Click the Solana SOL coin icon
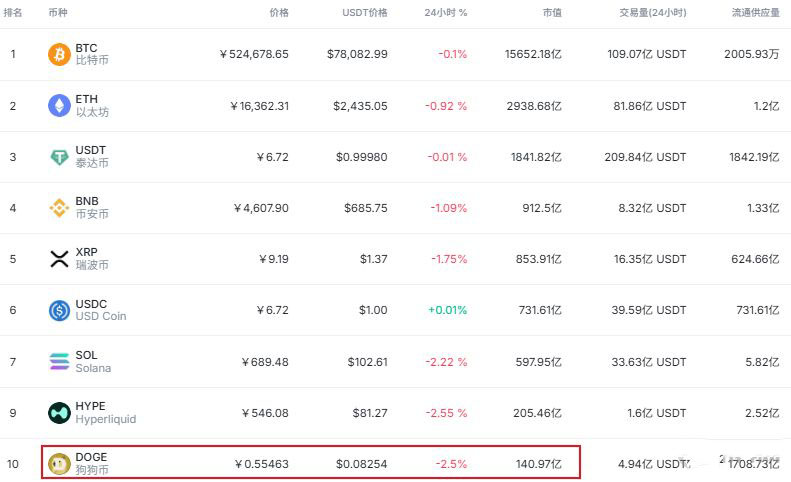 (x=59, y=361)
